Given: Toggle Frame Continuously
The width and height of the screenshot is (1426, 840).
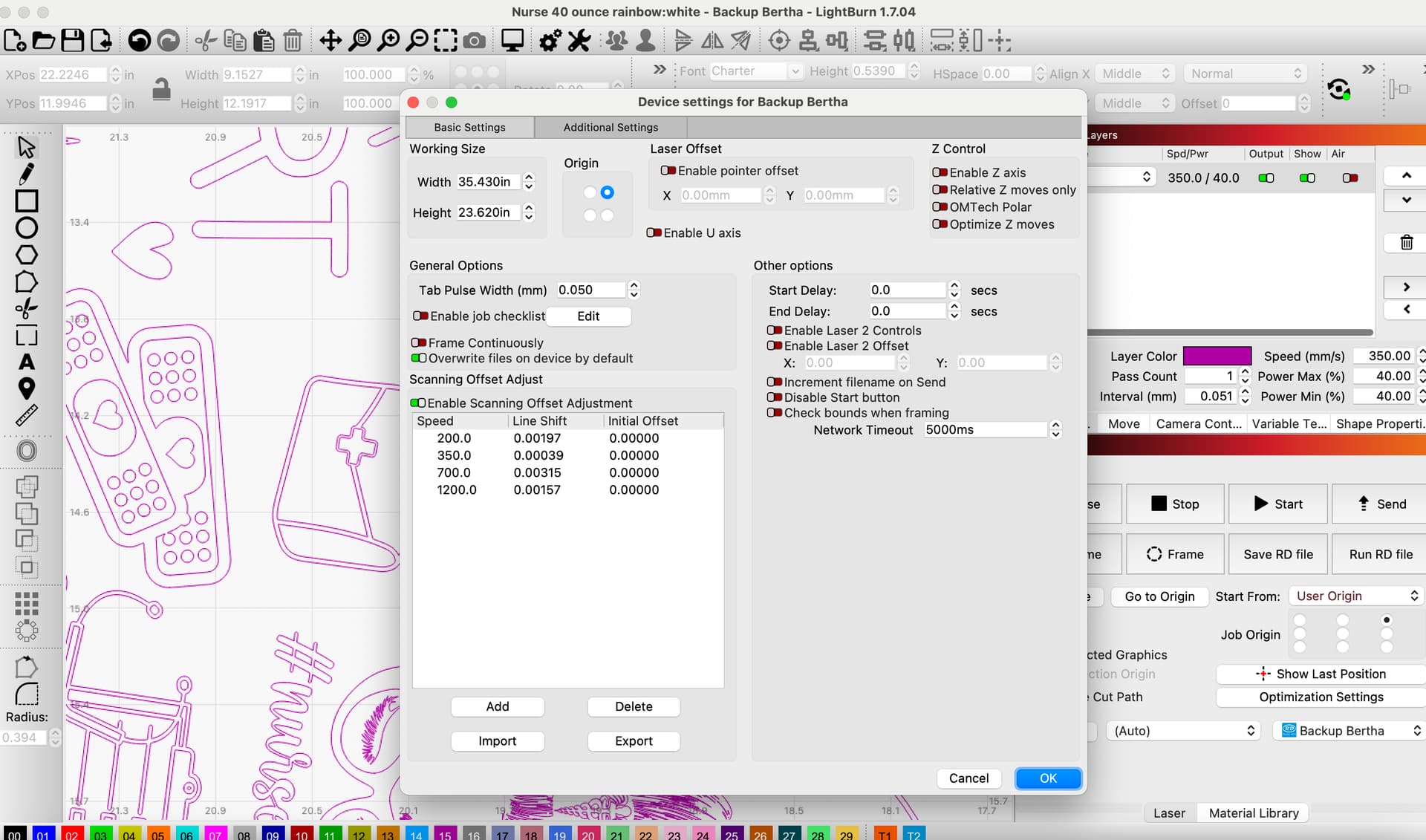Looking at the screenshot, I should click(418, 342).
